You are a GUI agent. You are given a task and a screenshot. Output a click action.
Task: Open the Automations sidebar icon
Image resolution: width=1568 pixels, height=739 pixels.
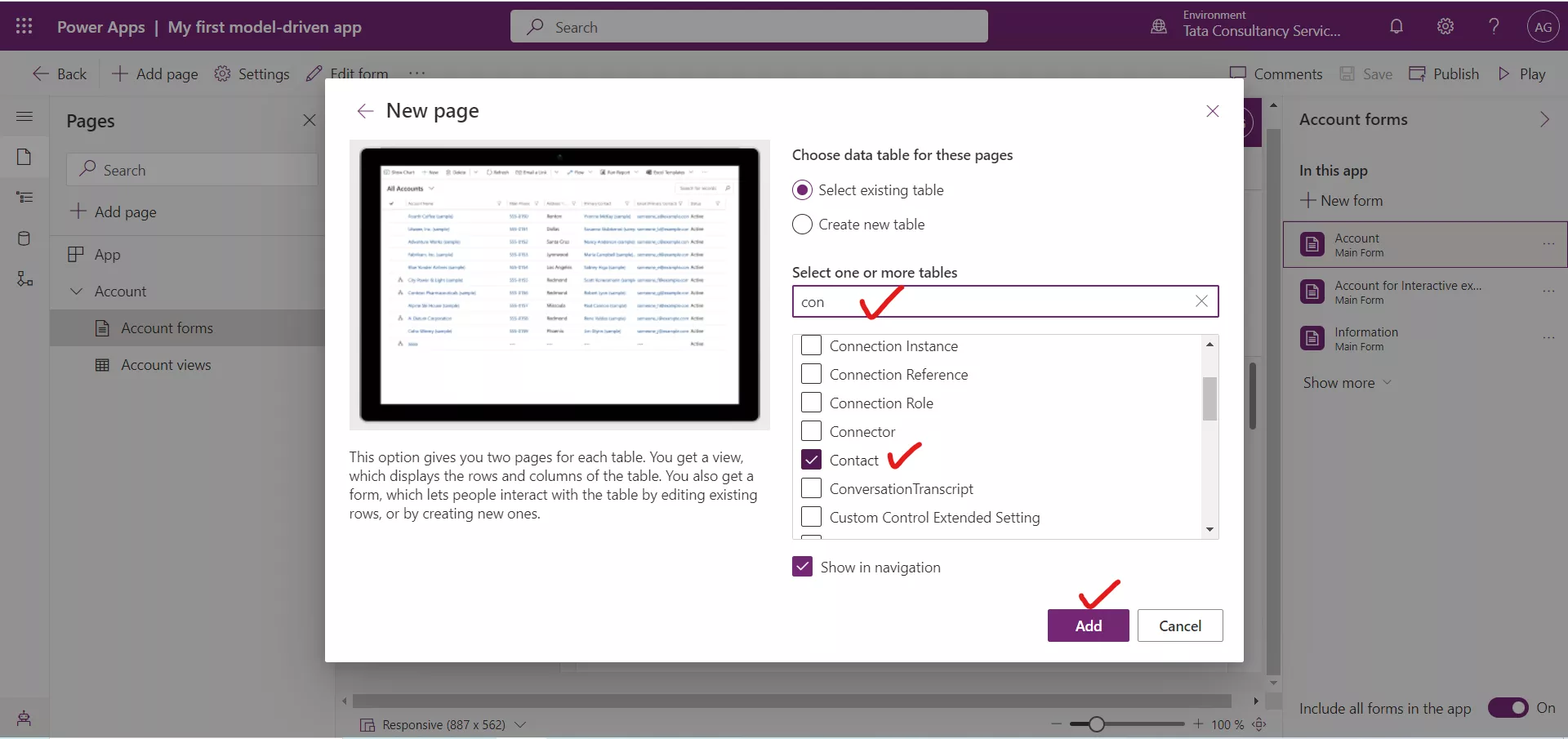pyautogui.click(x=24, y=279)
